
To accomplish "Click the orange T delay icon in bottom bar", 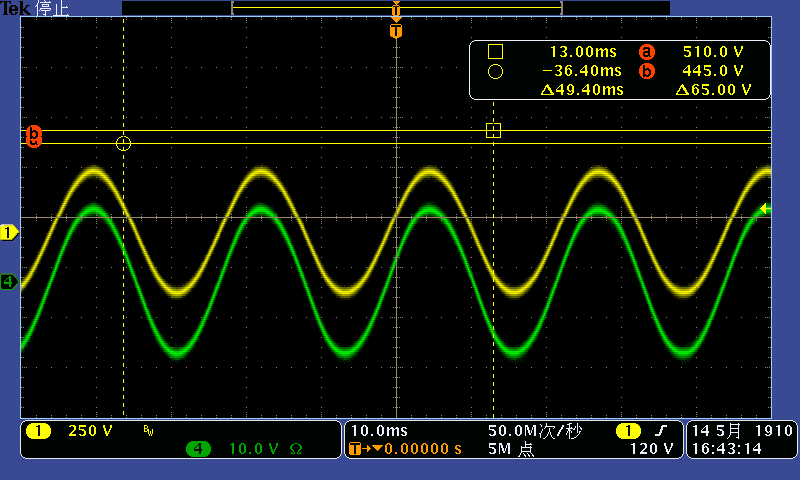I will (x=355, y=449).
